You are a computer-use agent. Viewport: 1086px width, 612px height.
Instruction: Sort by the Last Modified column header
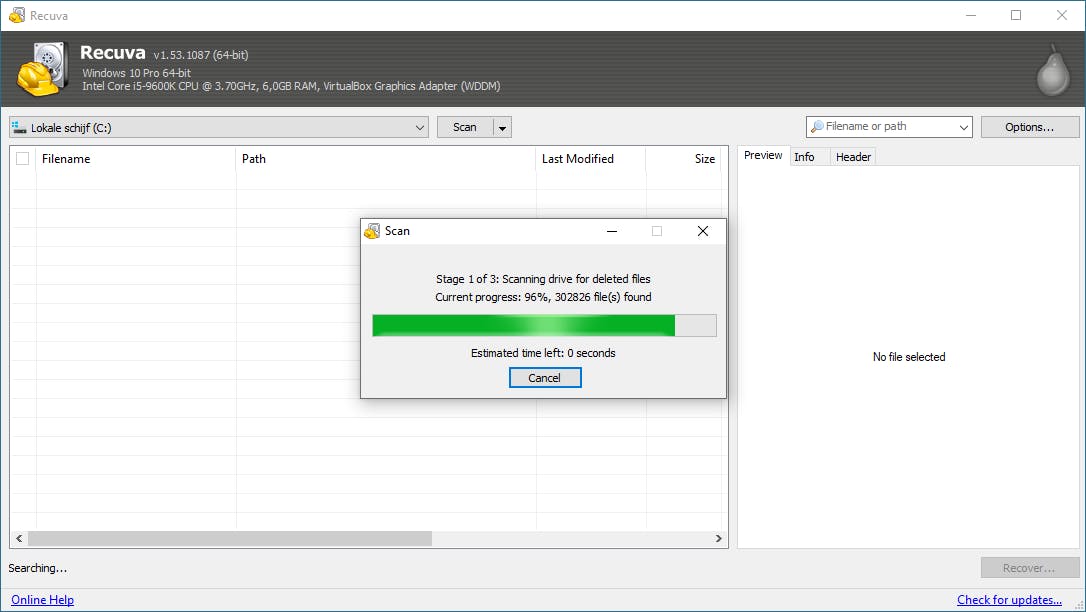[x=591, y=159]
